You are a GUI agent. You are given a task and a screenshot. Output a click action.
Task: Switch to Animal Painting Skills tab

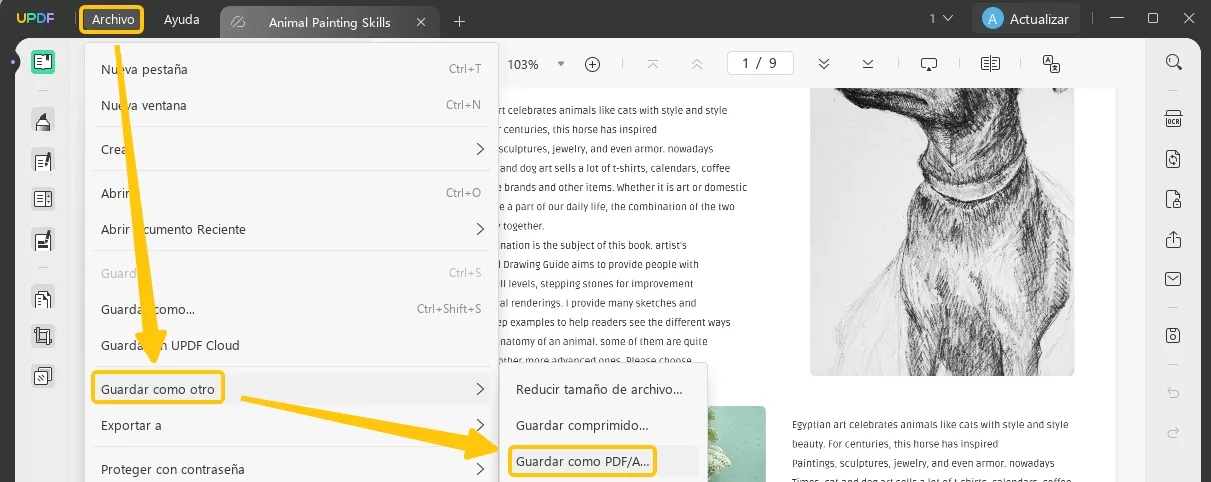329,21
